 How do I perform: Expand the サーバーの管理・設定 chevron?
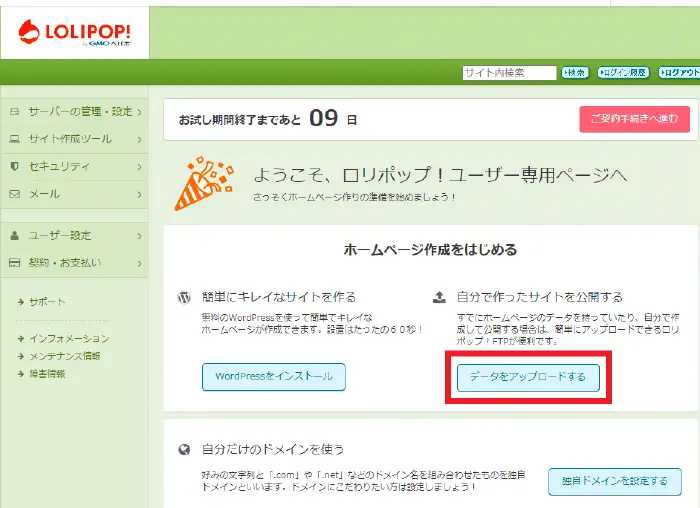(x=139, y=112)
